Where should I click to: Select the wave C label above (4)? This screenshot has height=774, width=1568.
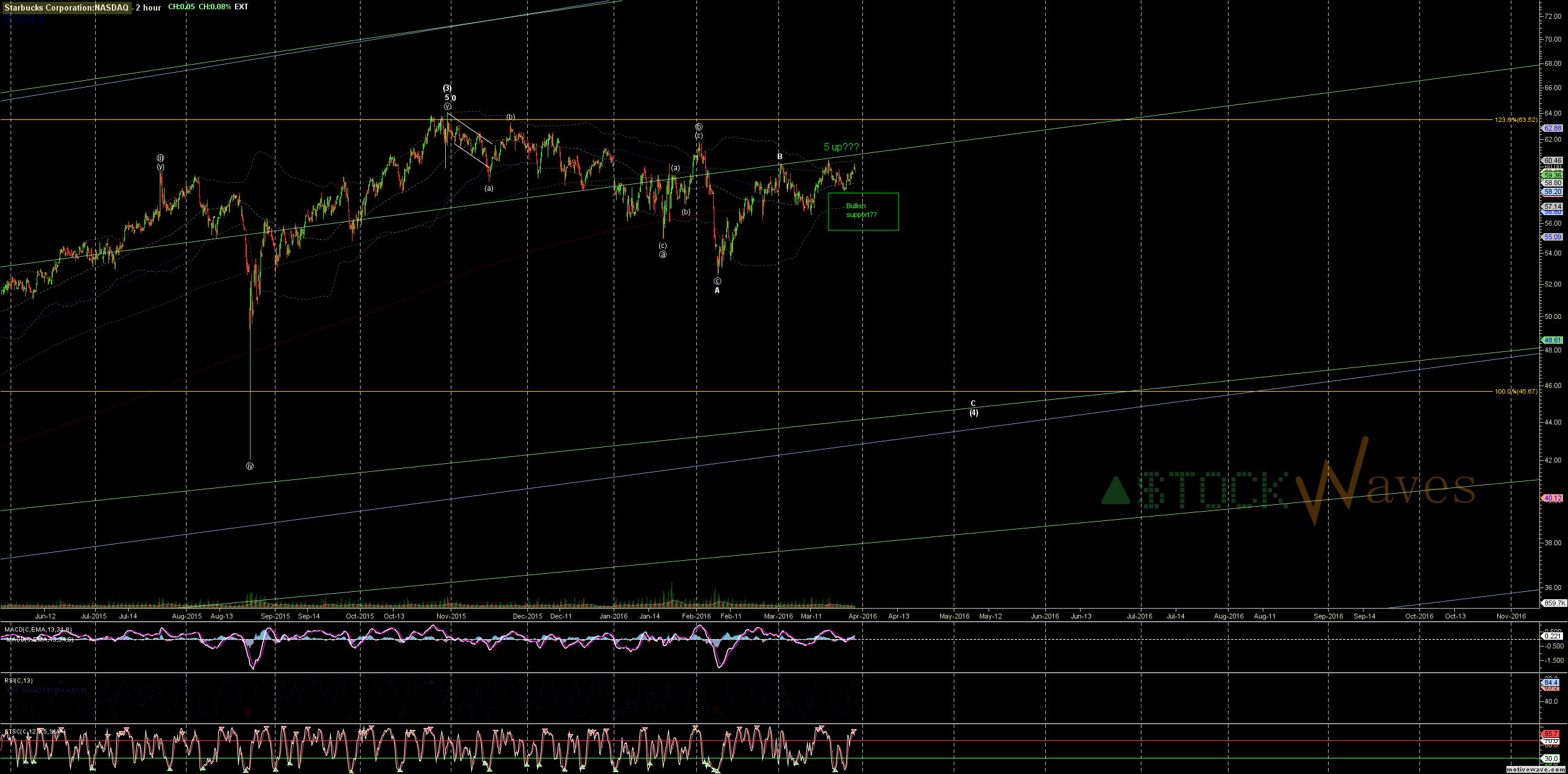(x=973, y=403)
